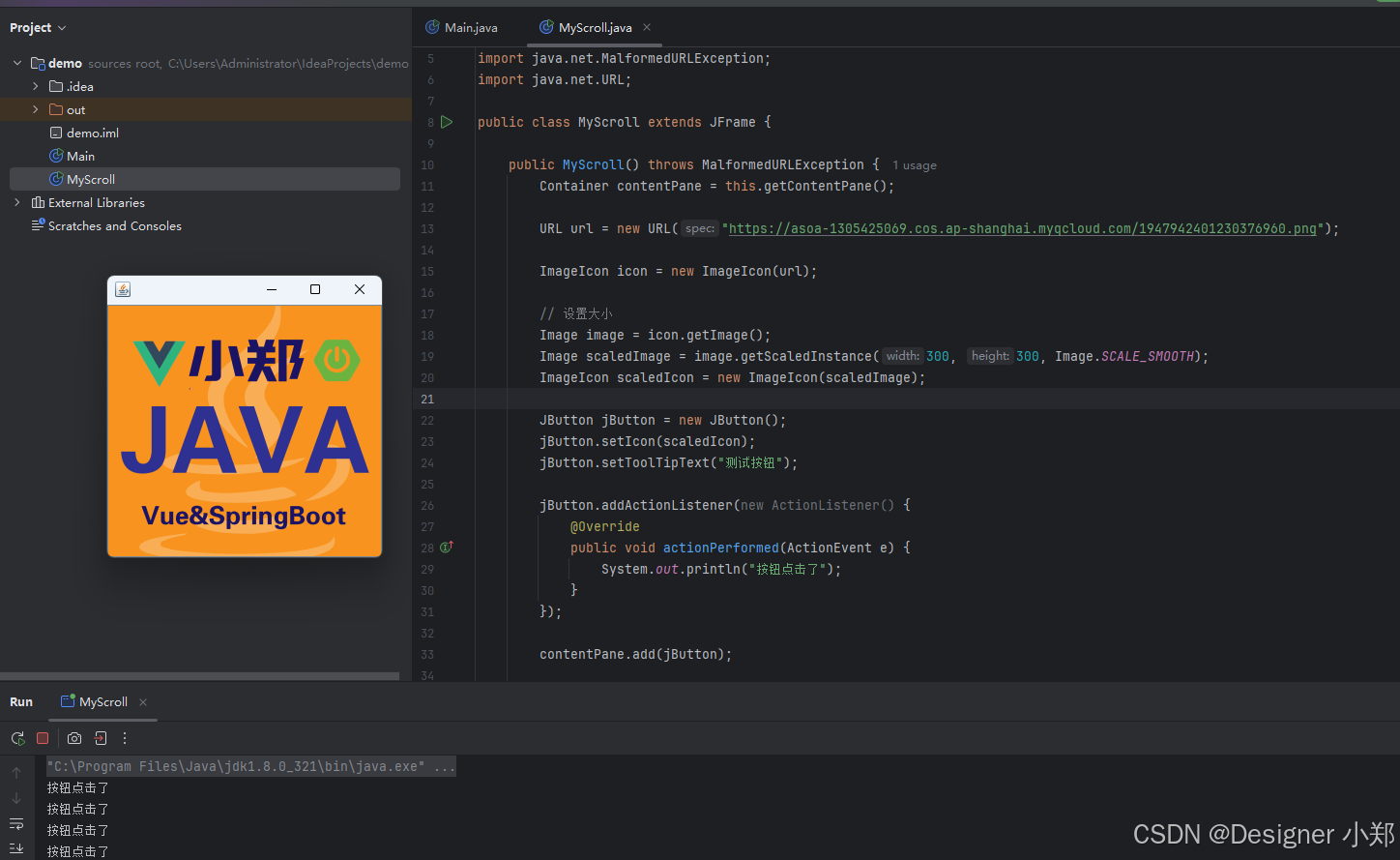
Task: Click the 'height:' parameter hint on line 19
Action: point(990,356)
